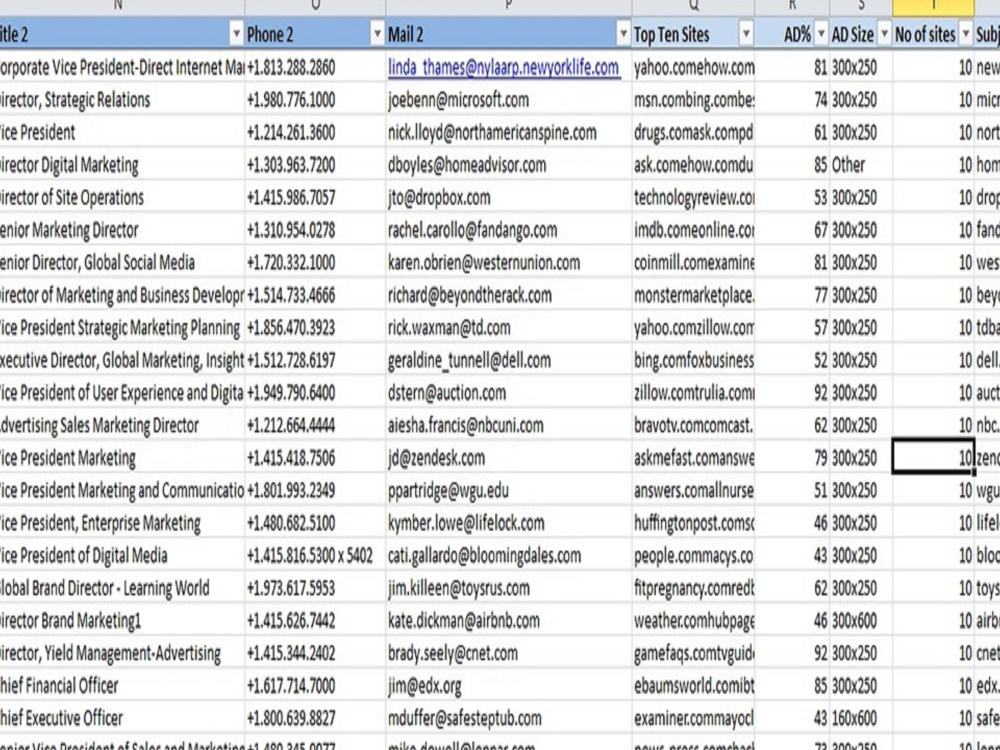Select cell karen.obrien@westernunion.com
Image resolution: width=1000 pixels, height=750 pixels.
coord(508,262)
